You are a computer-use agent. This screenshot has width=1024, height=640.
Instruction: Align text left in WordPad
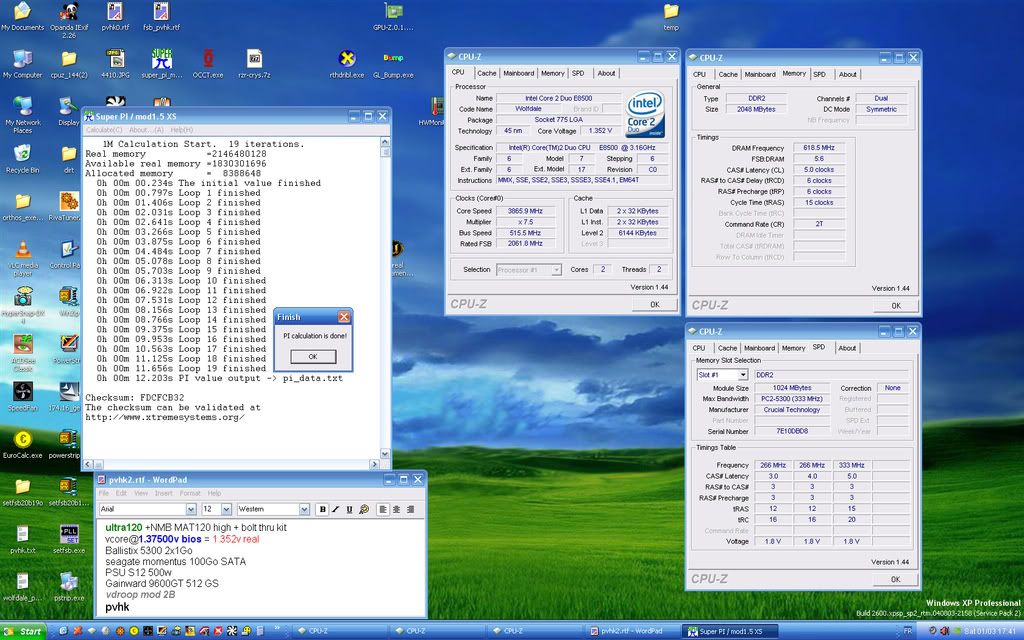[x=383, y=509]
